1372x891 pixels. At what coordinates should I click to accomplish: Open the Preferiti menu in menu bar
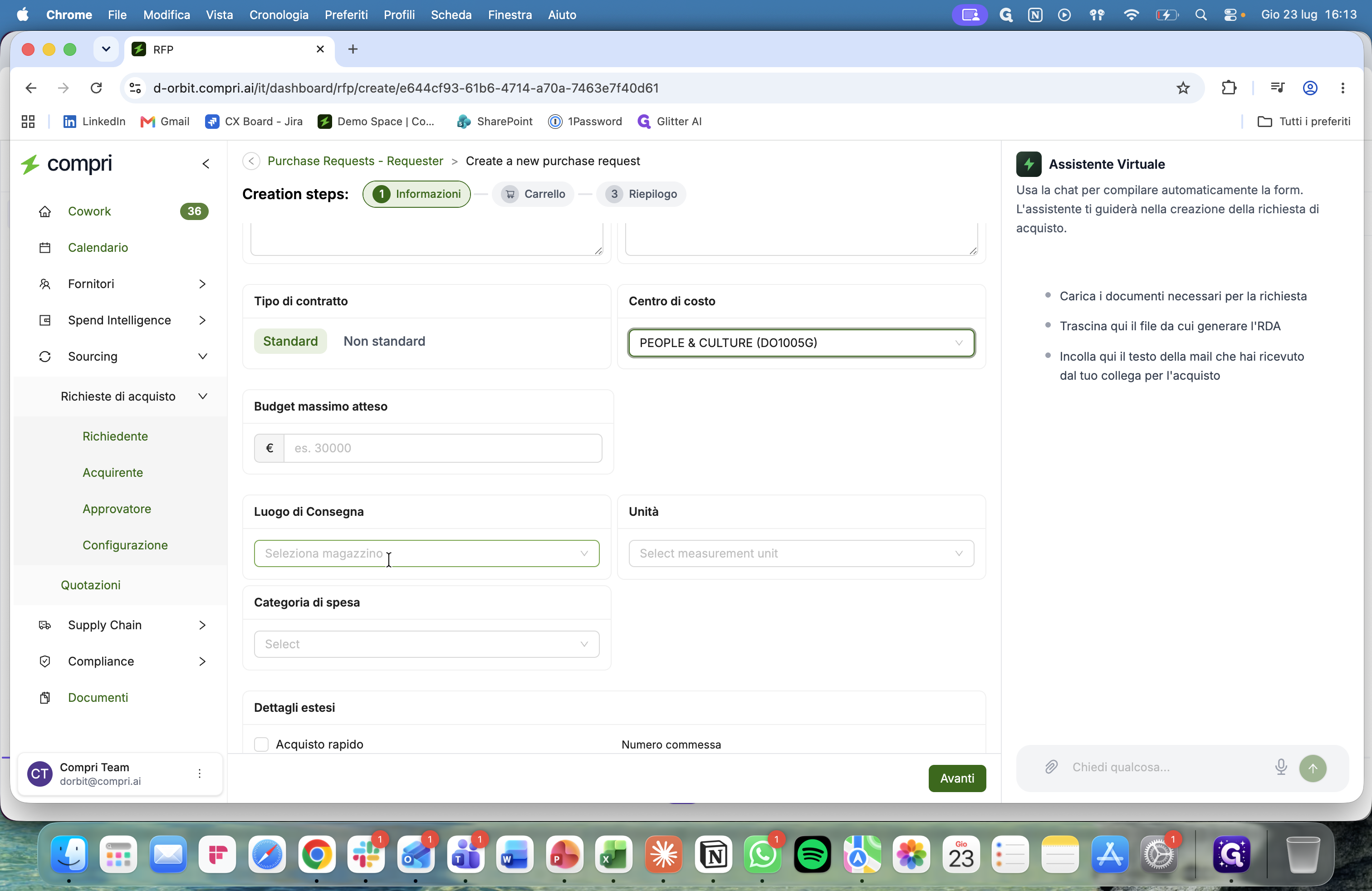click(346, 15)
